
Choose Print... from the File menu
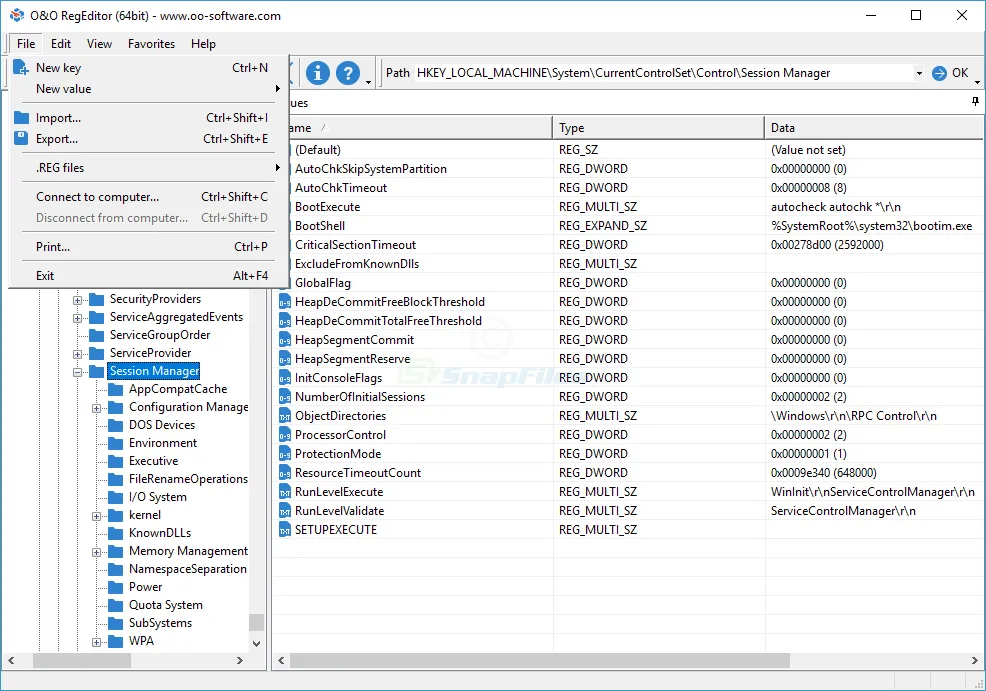pyautogui.click(x=148, y=246)
